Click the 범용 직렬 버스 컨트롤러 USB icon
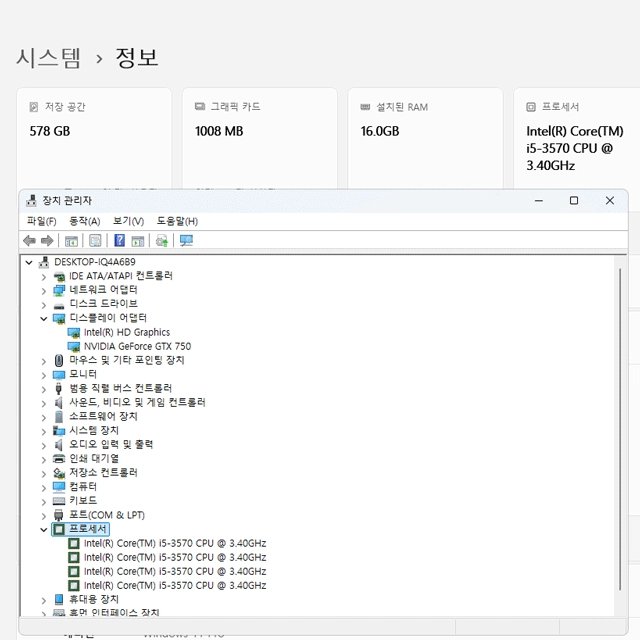Image resolution: width=640 pixels, height=640 pixels. (58, 389)
